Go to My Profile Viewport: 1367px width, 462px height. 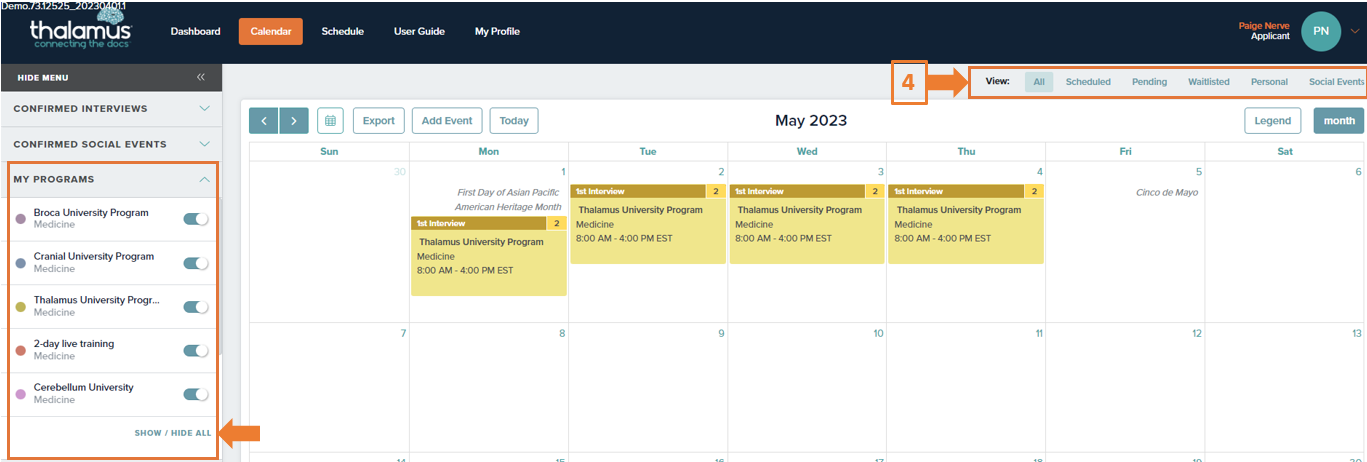497,31
